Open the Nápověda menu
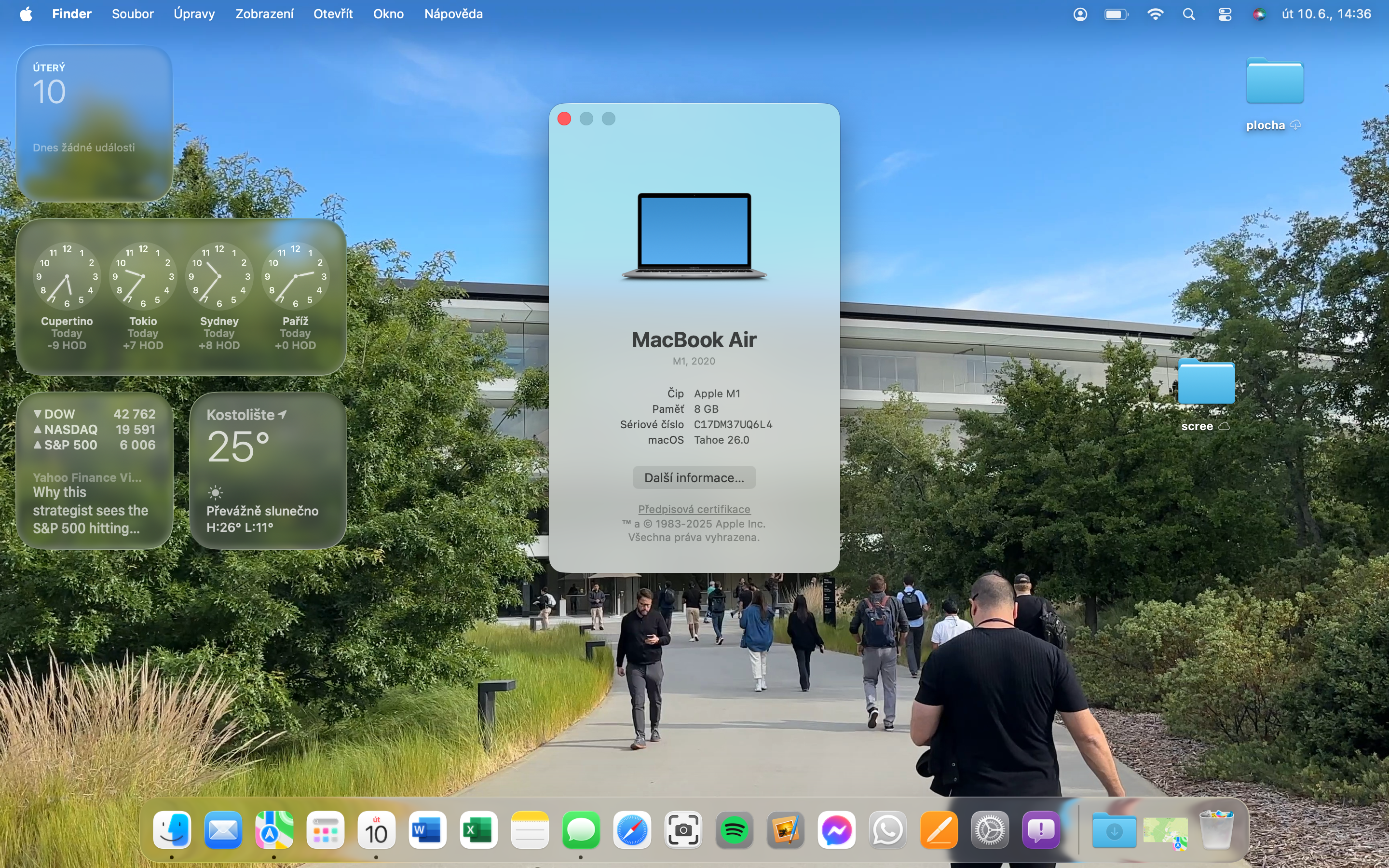The width and height of the screenshot is (1389, 868). pos(453,14)
